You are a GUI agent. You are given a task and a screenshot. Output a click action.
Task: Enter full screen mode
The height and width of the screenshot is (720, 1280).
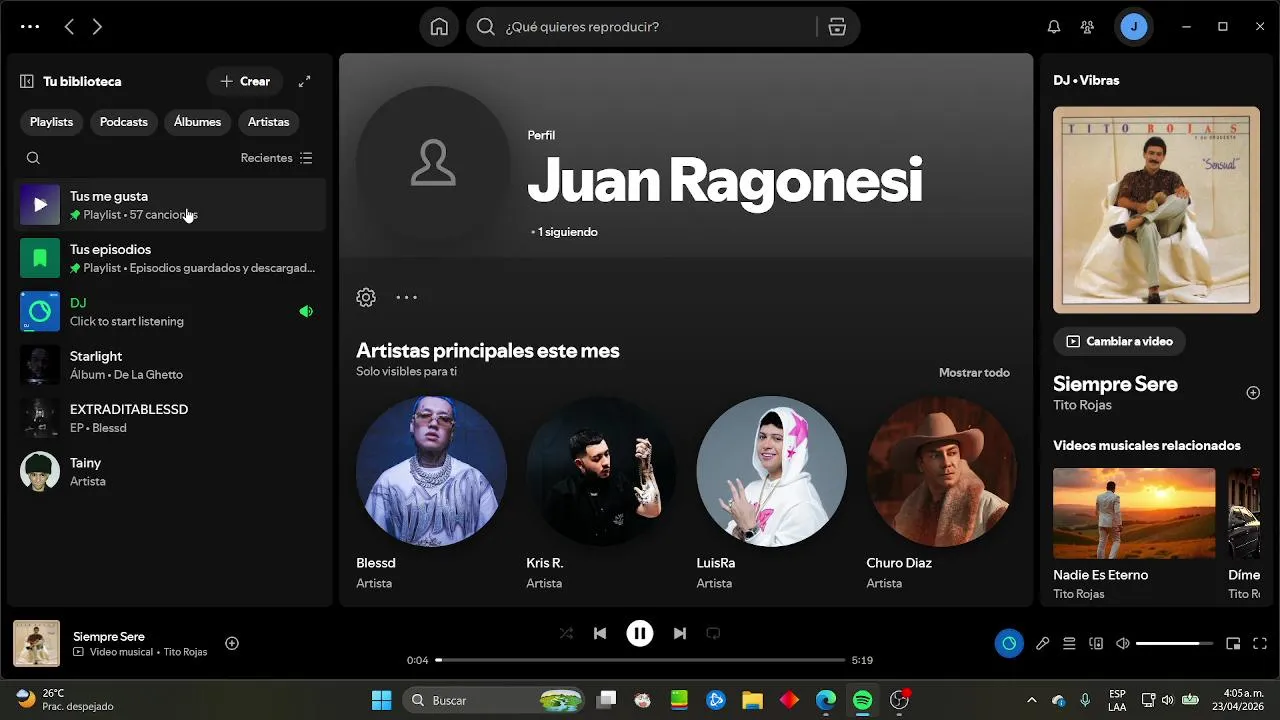(x=1260, y=643)
